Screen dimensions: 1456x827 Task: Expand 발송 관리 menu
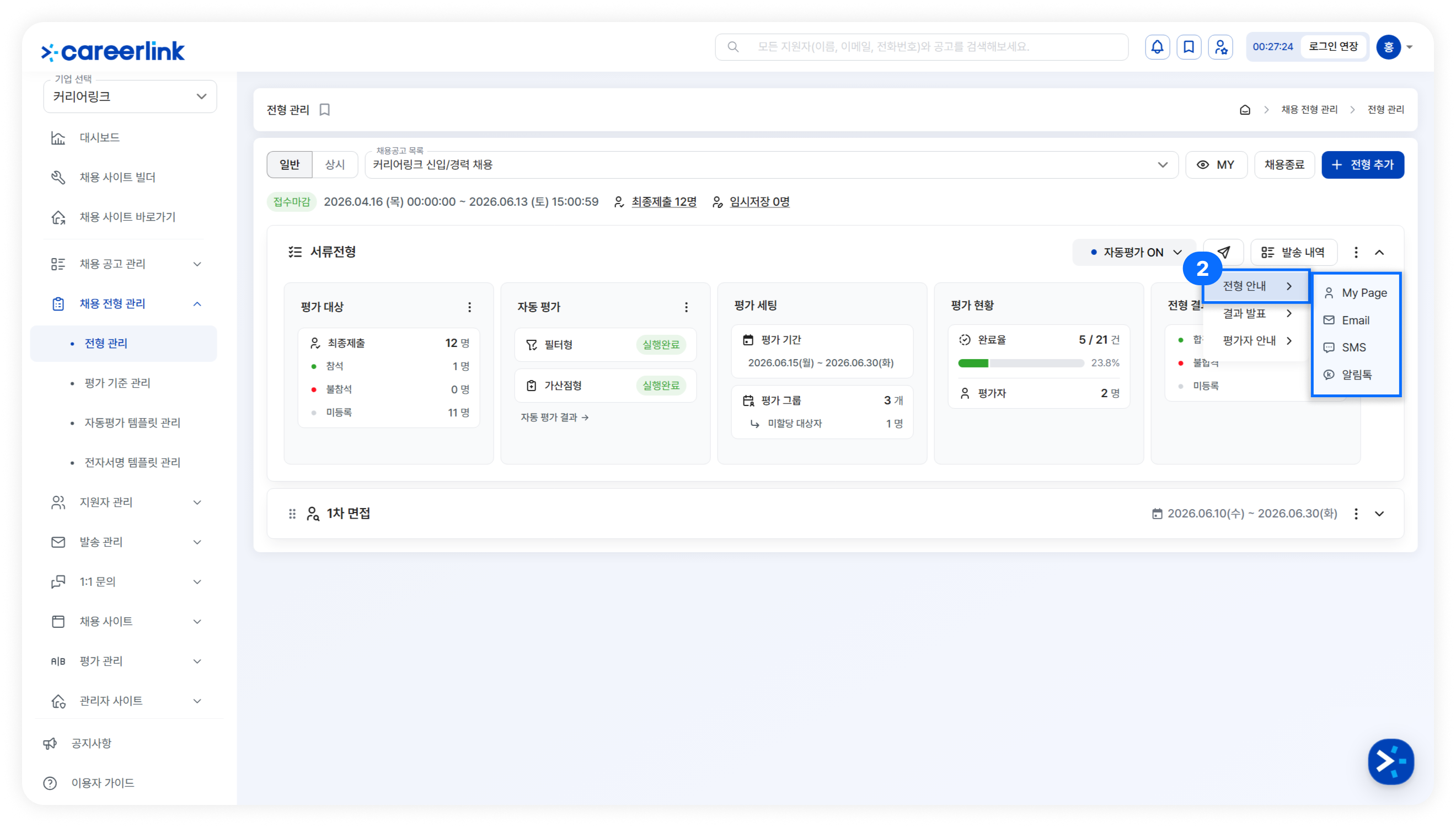click(x=124, y=542)
